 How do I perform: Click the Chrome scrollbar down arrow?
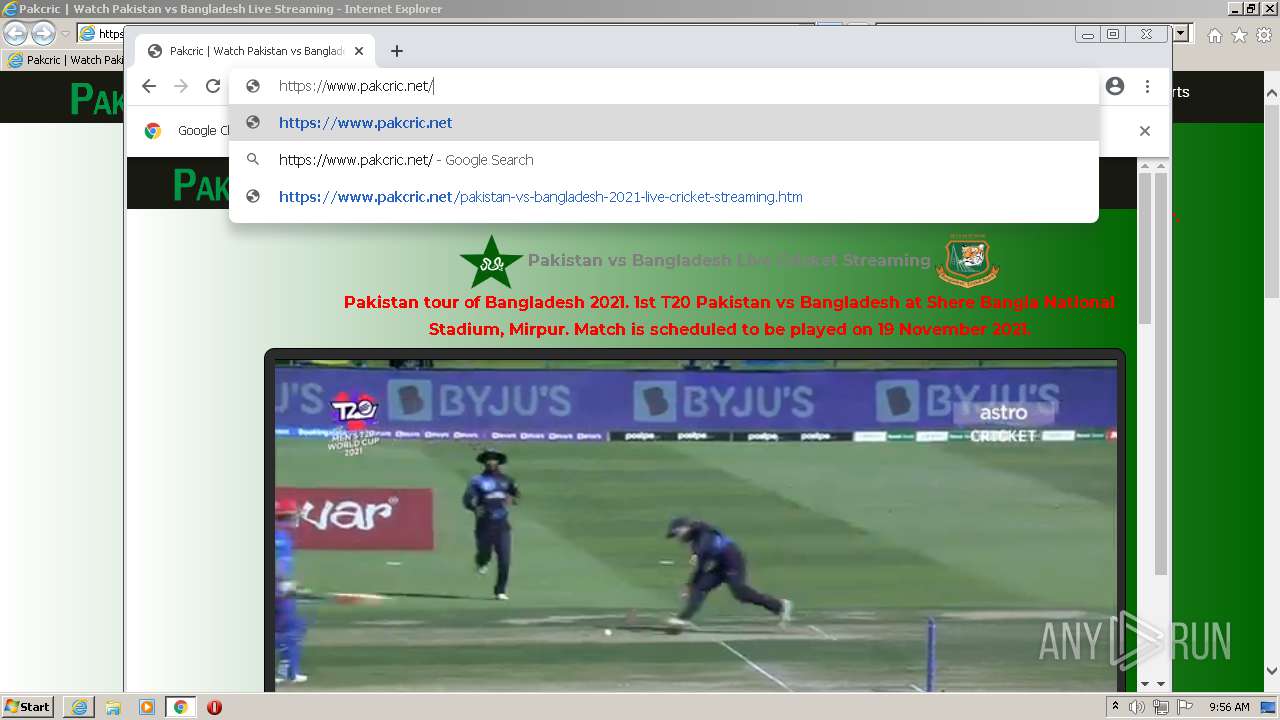pos(1160,684)
